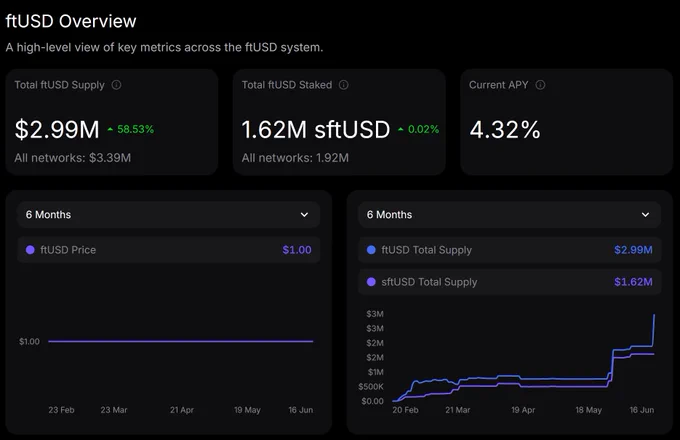This screenshot has width=680, height=440.
Task: Click the 21 Mar label on supply chart axis
Action: (458, 410)
